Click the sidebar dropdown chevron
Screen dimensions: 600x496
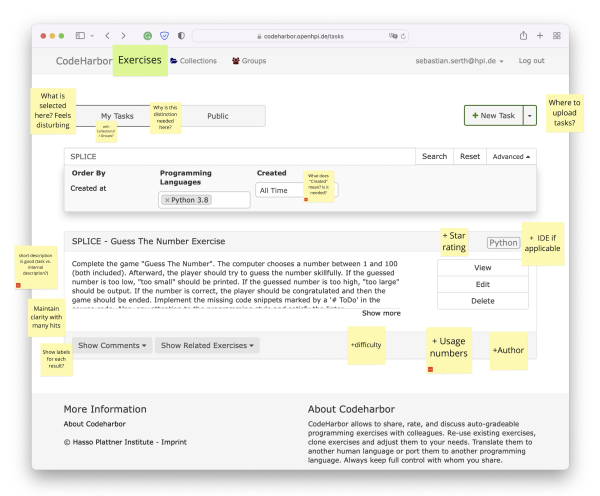(x=92, y=36)
